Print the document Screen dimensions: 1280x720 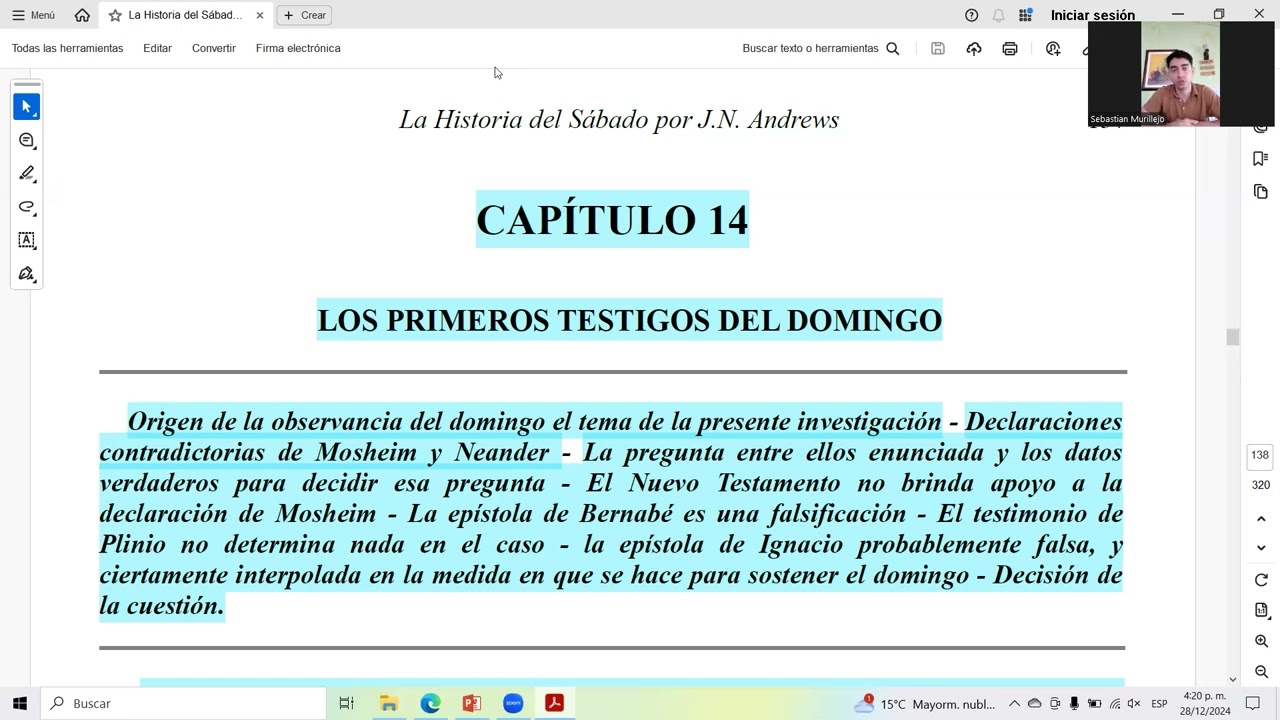click(1010, 48)
